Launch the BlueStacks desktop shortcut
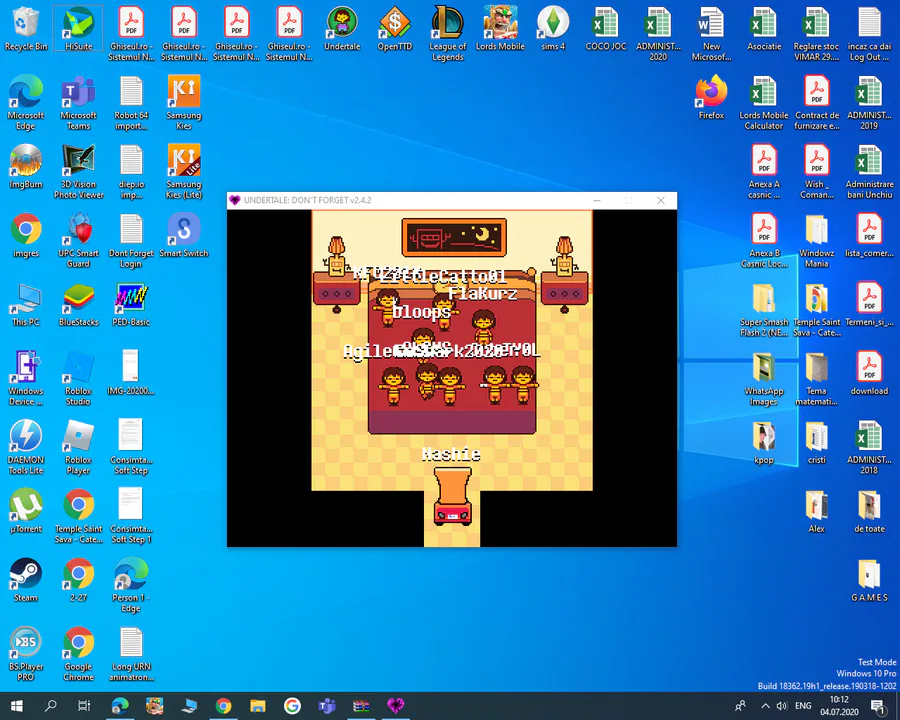 (x=78, y=304)
